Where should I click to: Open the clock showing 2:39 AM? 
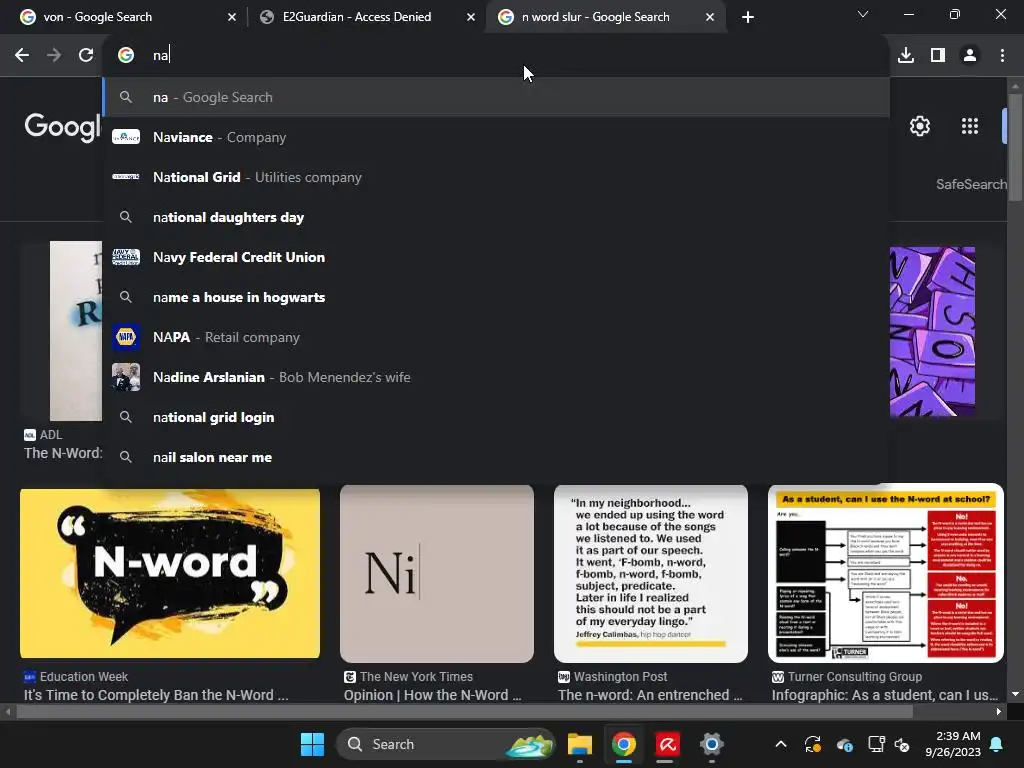tap(953, 744)
